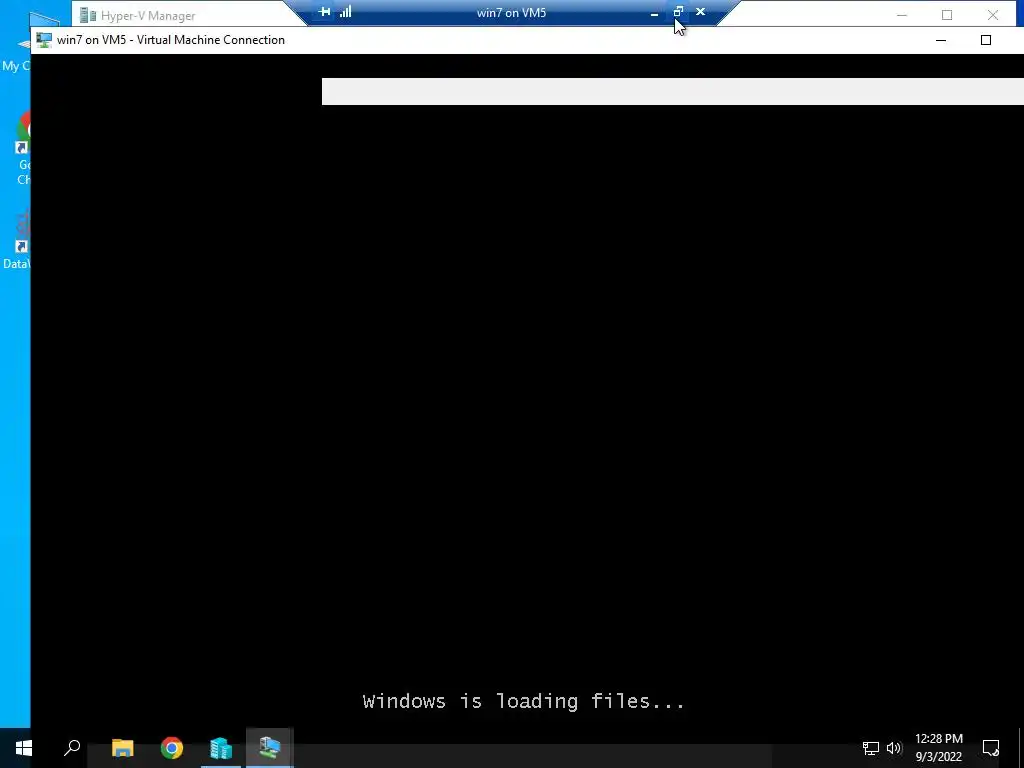Maximize the Hyper-V Manager window
The image size is (1024, 768).
click(947, 15)
